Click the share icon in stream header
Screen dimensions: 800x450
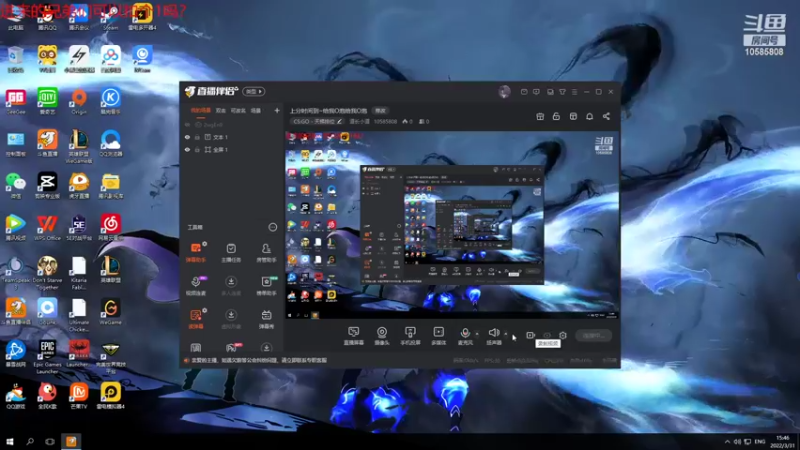tap(606, 116)
